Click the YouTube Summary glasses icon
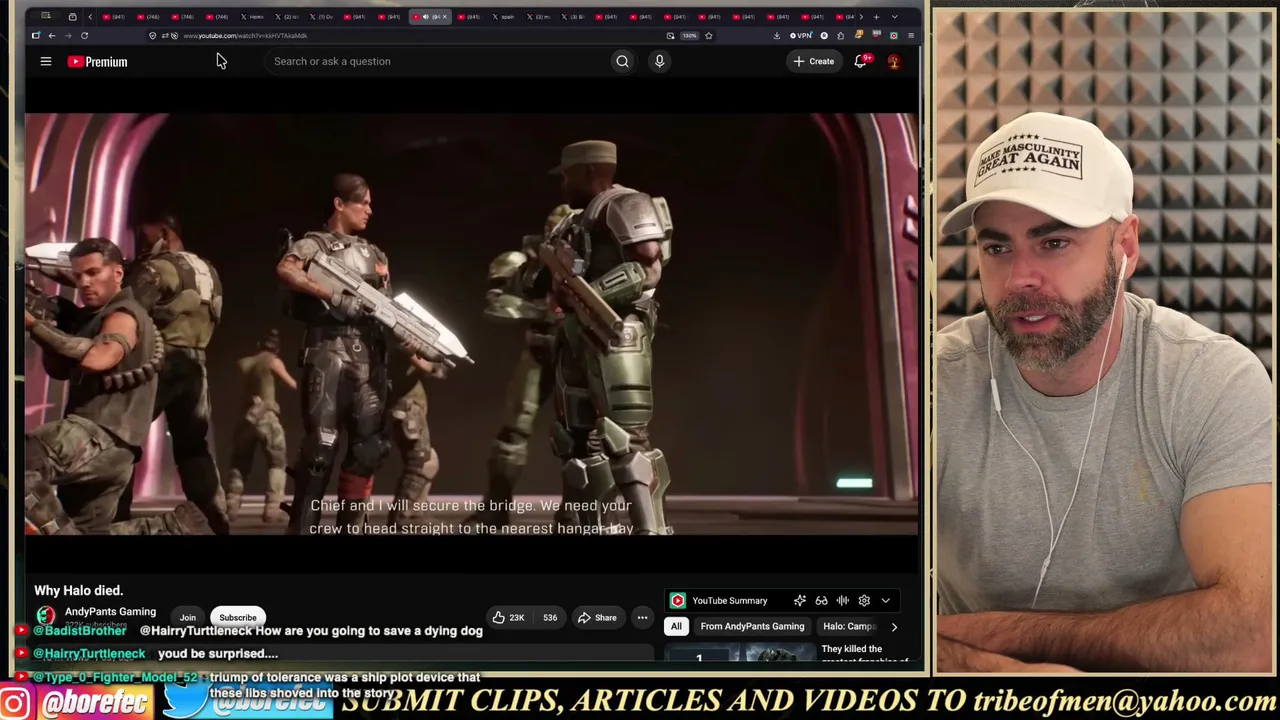Screen dimensions: 1280x720 [821, 601]
